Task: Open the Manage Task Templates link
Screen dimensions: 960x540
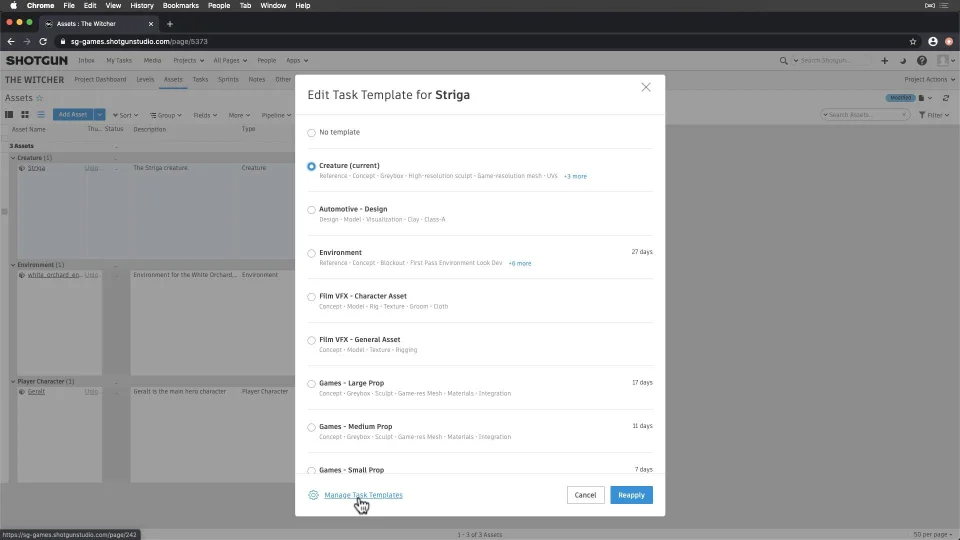Action: [363, 495]
